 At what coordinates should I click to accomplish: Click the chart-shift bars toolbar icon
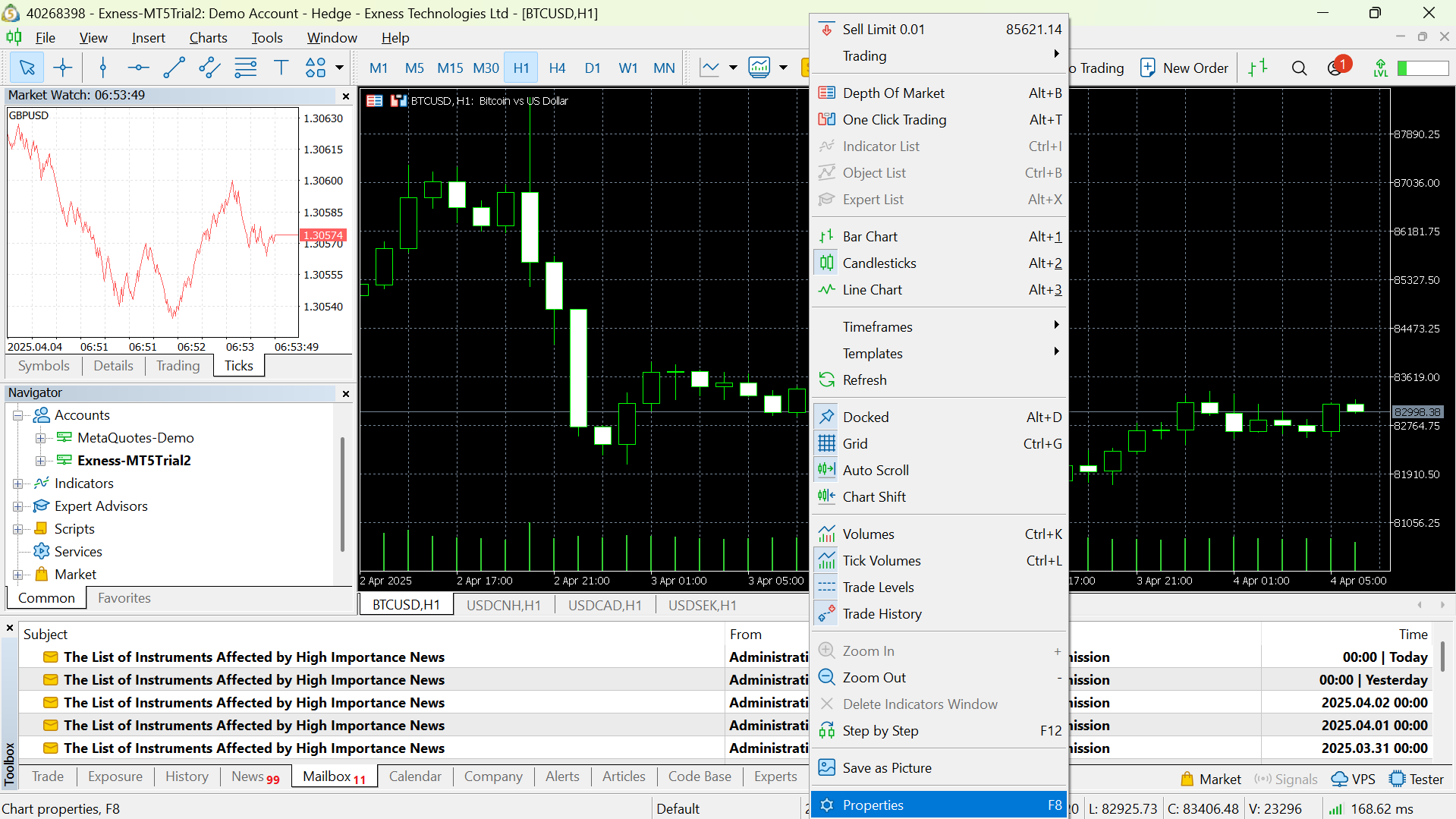tap(1258, 68)
